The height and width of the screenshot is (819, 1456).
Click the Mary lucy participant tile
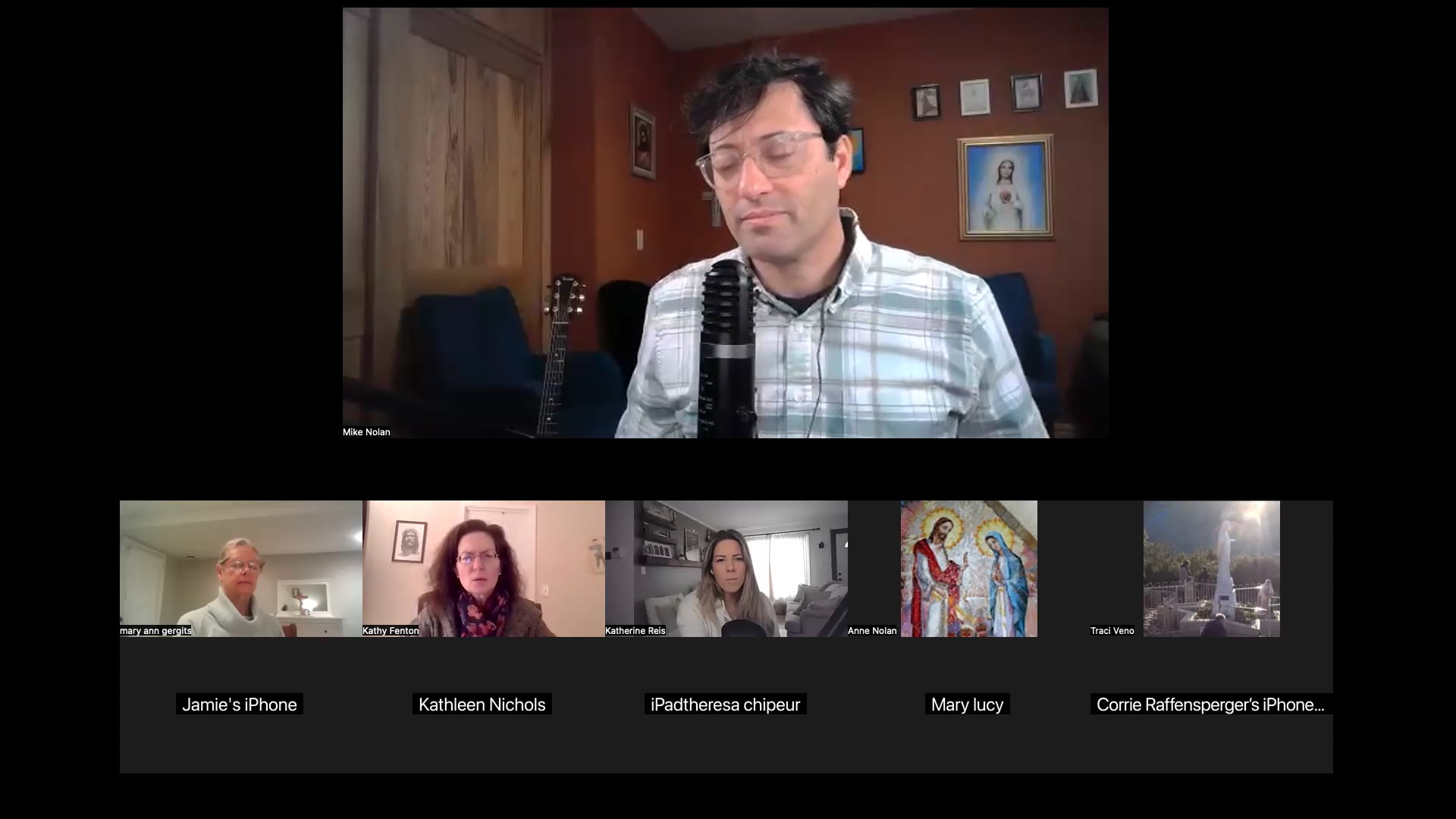click(x=967, y=704)
